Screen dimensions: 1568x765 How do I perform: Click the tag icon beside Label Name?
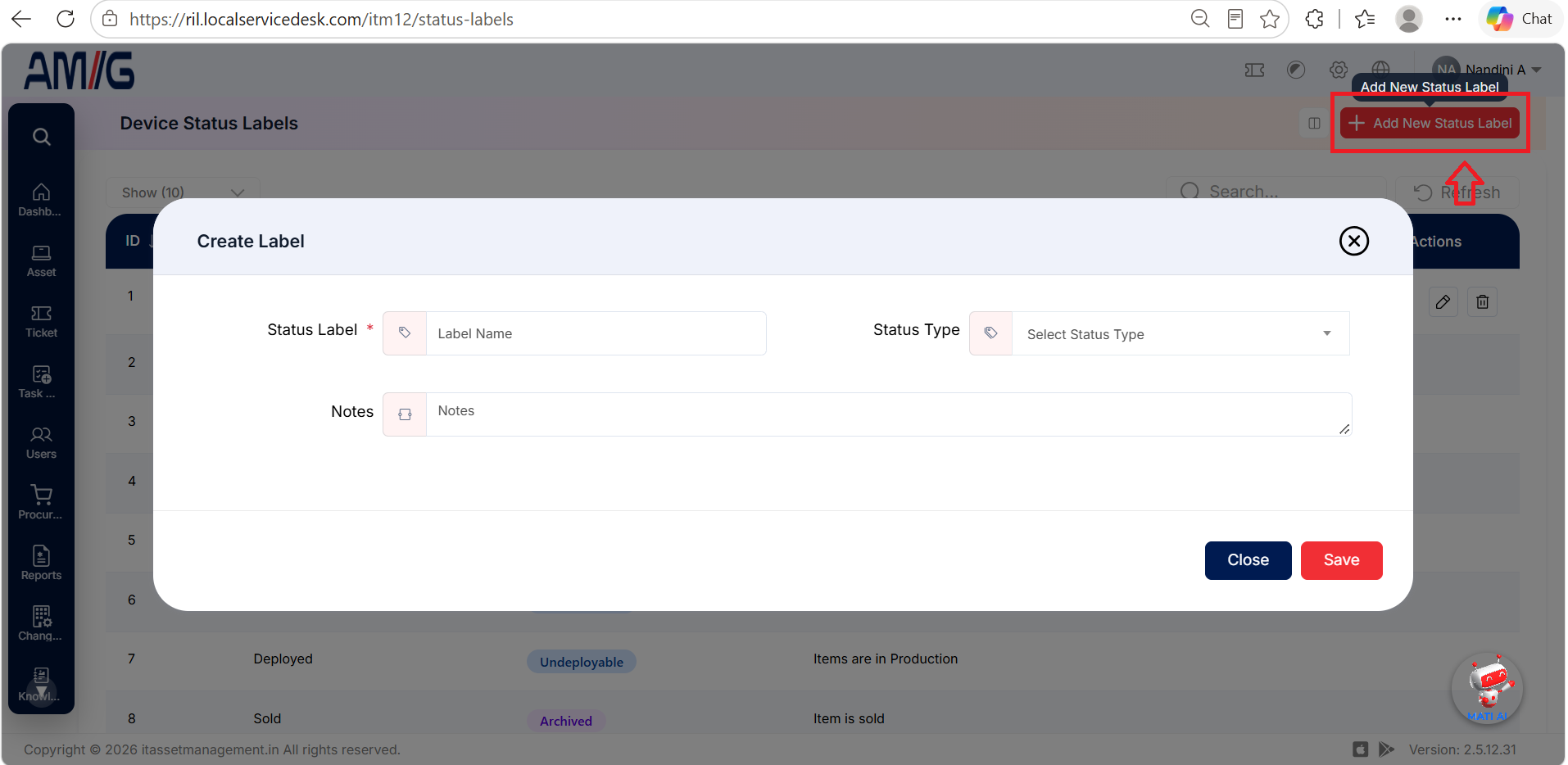(405, 333)
